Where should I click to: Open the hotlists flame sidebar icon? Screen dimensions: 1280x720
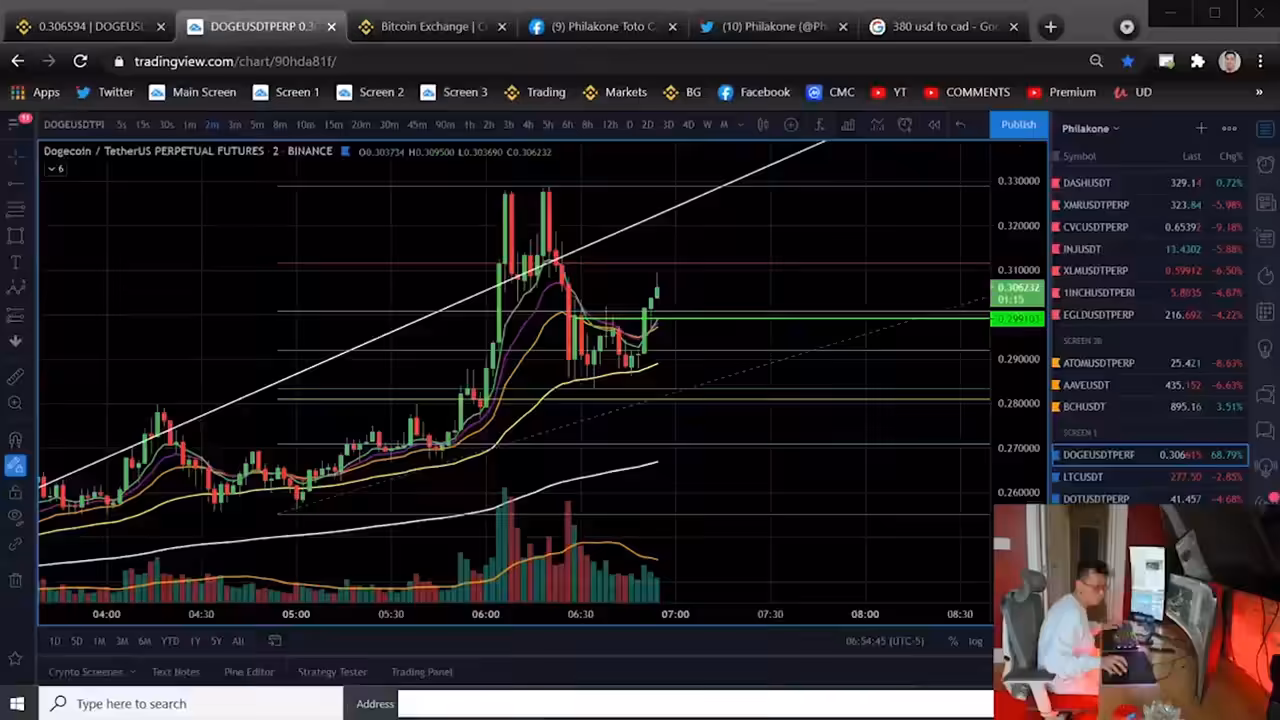coord(1266,275)
